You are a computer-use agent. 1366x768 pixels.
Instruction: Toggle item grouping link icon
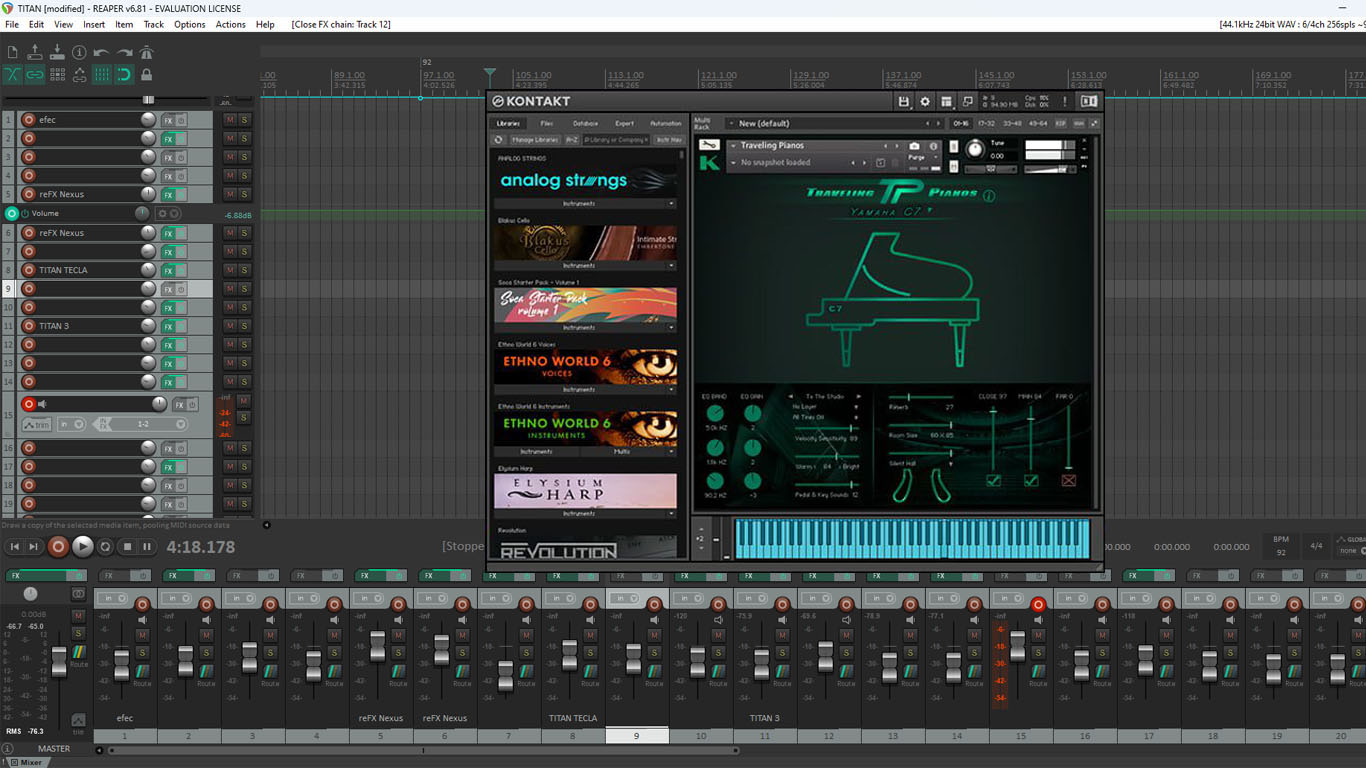[35, 74]
